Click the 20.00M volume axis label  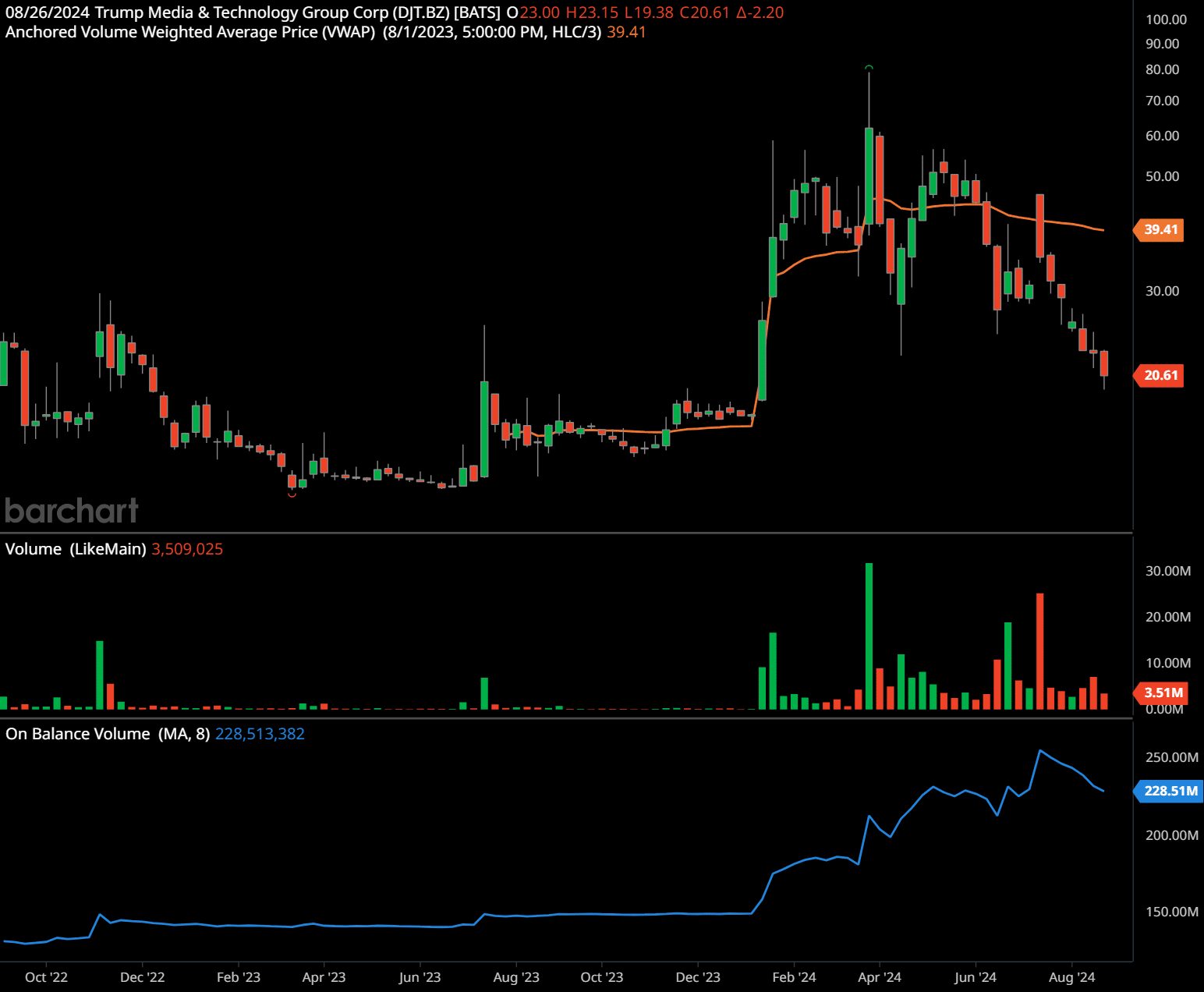[x=1167, y=617]
